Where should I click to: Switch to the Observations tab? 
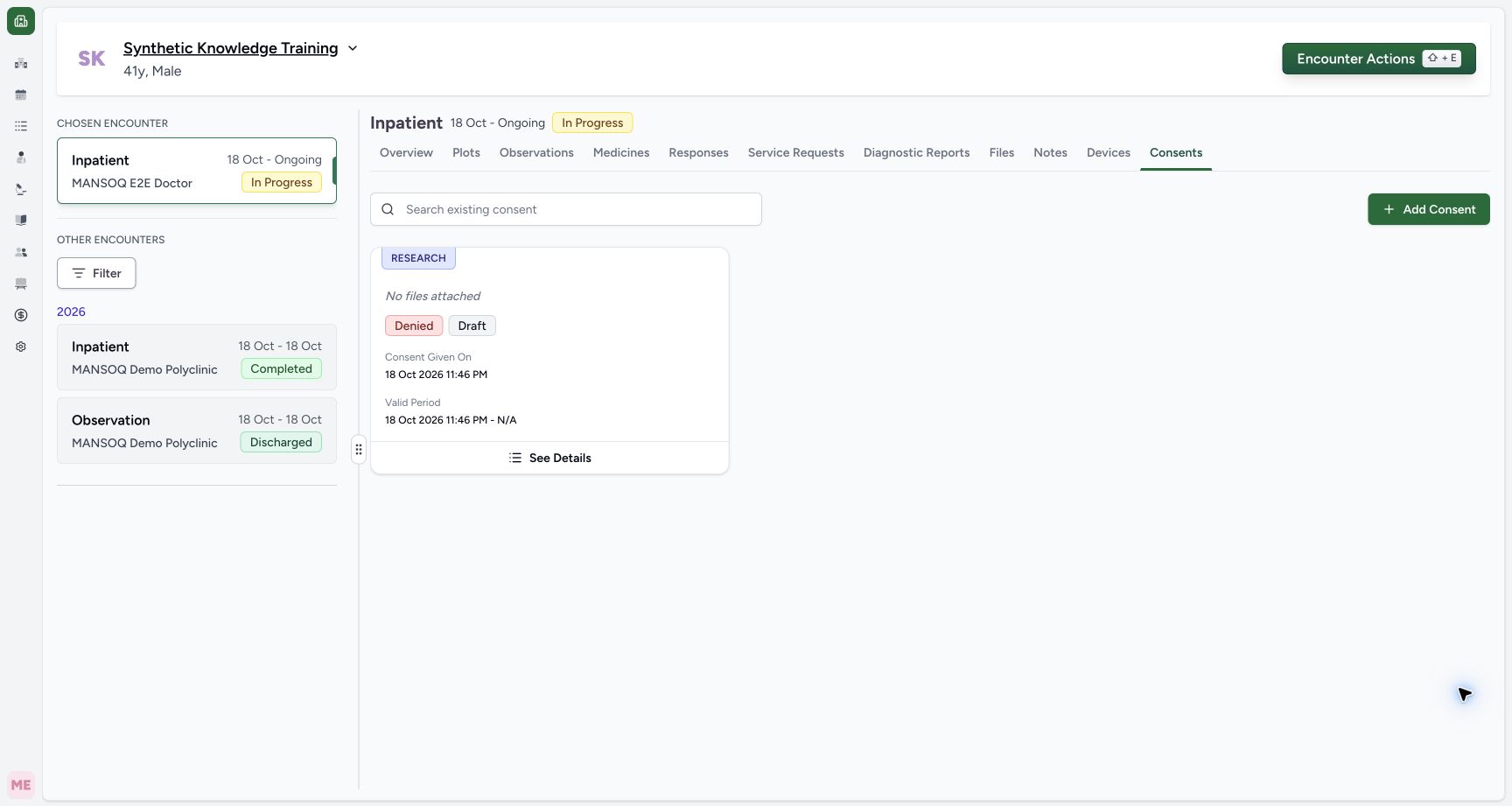536,152
